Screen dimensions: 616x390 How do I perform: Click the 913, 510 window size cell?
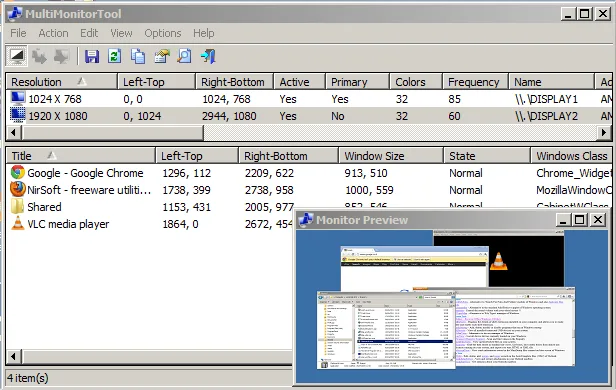366,173
